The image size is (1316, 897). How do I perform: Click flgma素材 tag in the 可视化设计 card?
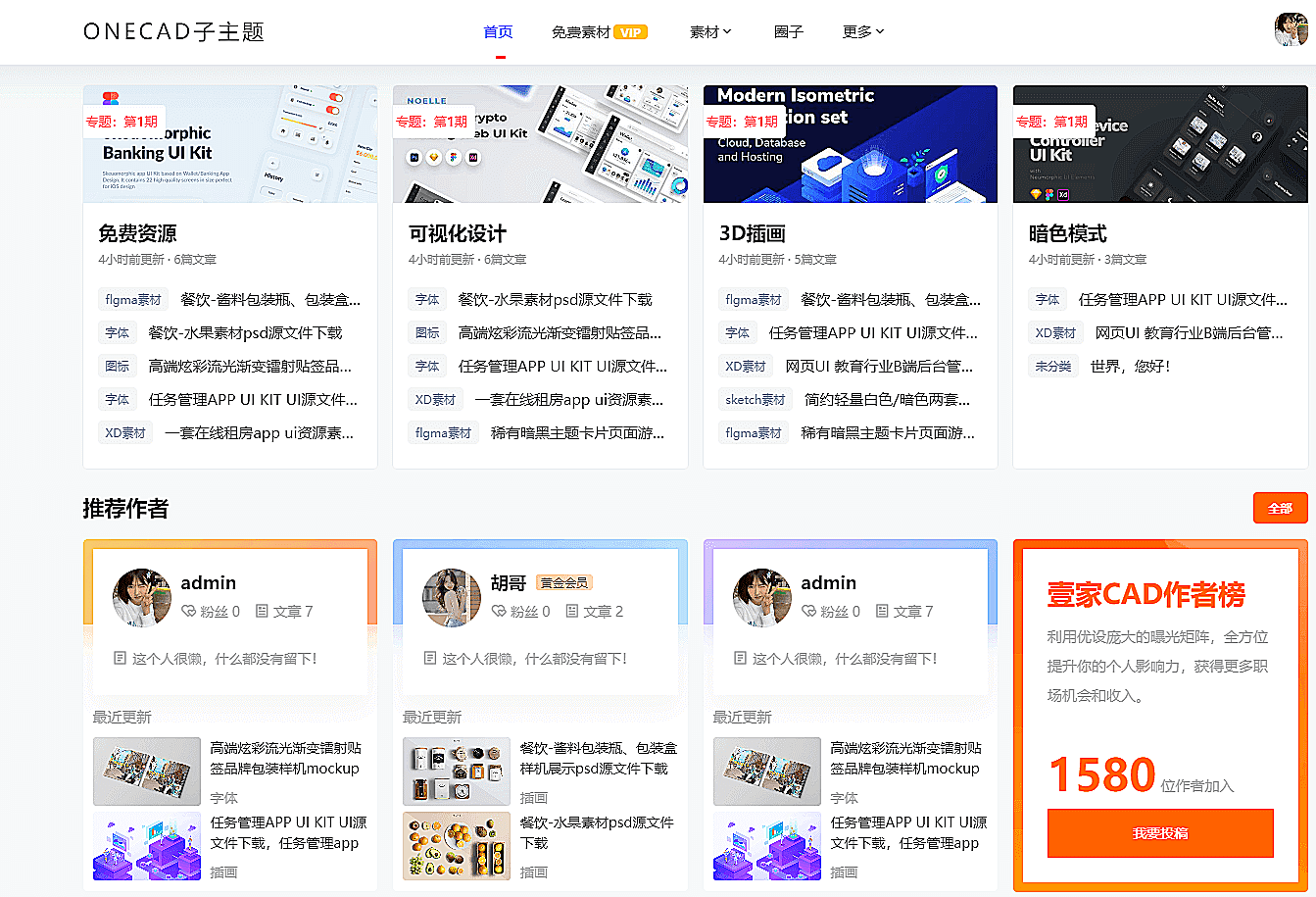(444, 433)
